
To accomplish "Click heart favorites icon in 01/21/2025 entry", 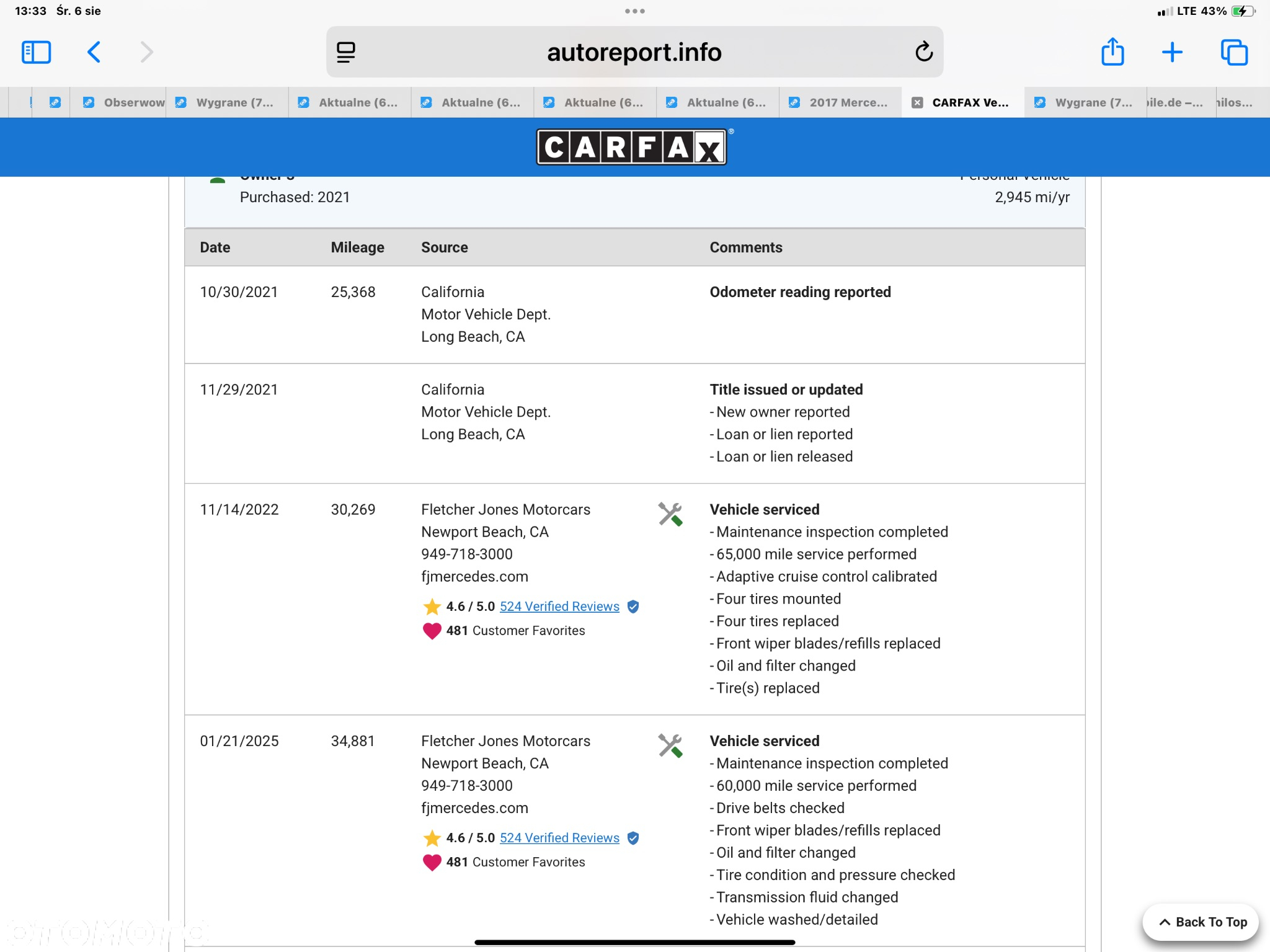I will pos(432,862).
